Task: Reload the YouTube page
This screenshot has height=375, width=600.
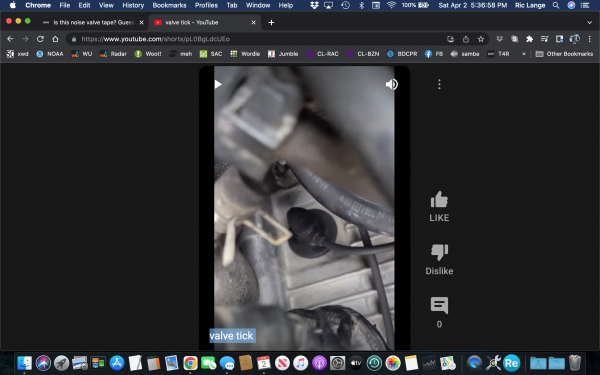Action: [40, 39]
